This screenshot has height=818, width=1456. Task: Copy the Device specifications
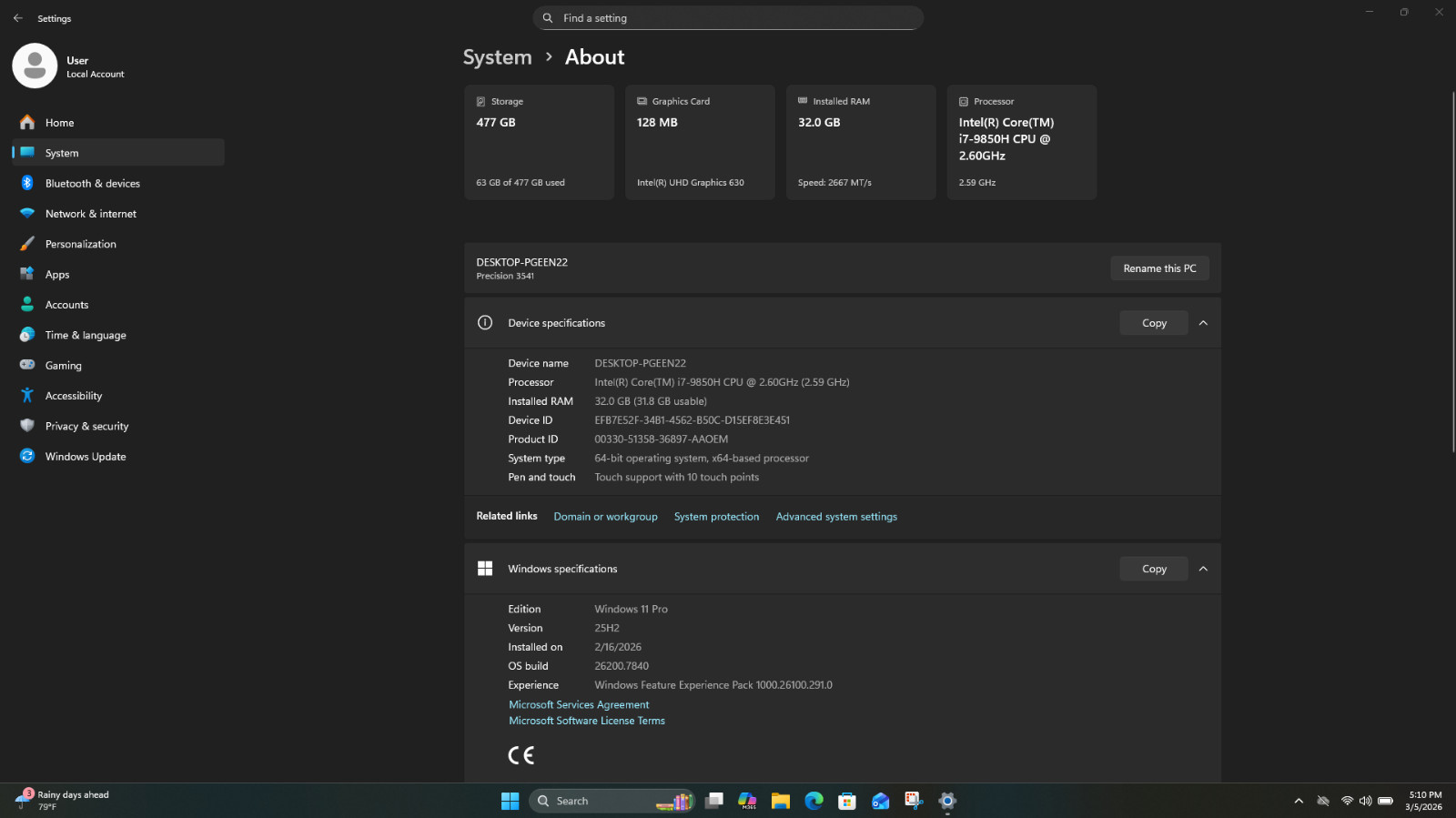(1154, 323)
